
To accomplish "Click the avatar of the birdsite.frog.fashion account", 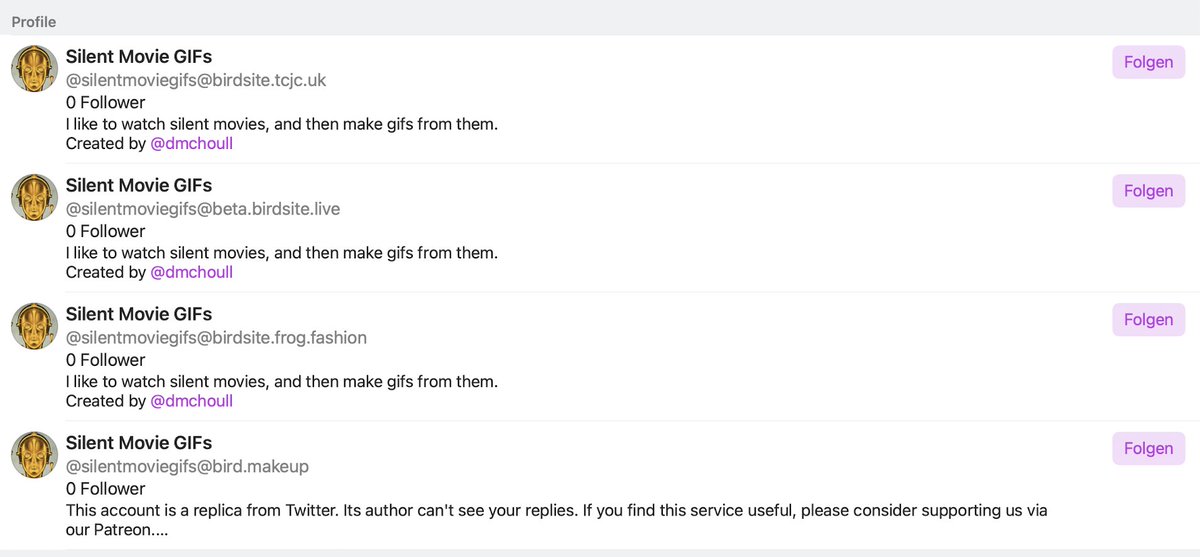I will pos(34,327).
